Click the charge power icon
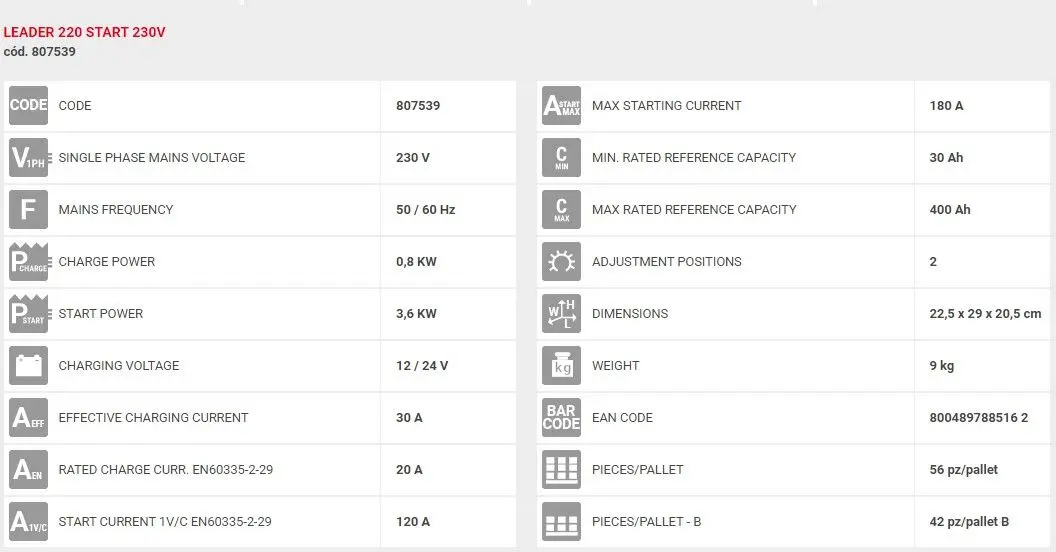 tap(28, 261)
